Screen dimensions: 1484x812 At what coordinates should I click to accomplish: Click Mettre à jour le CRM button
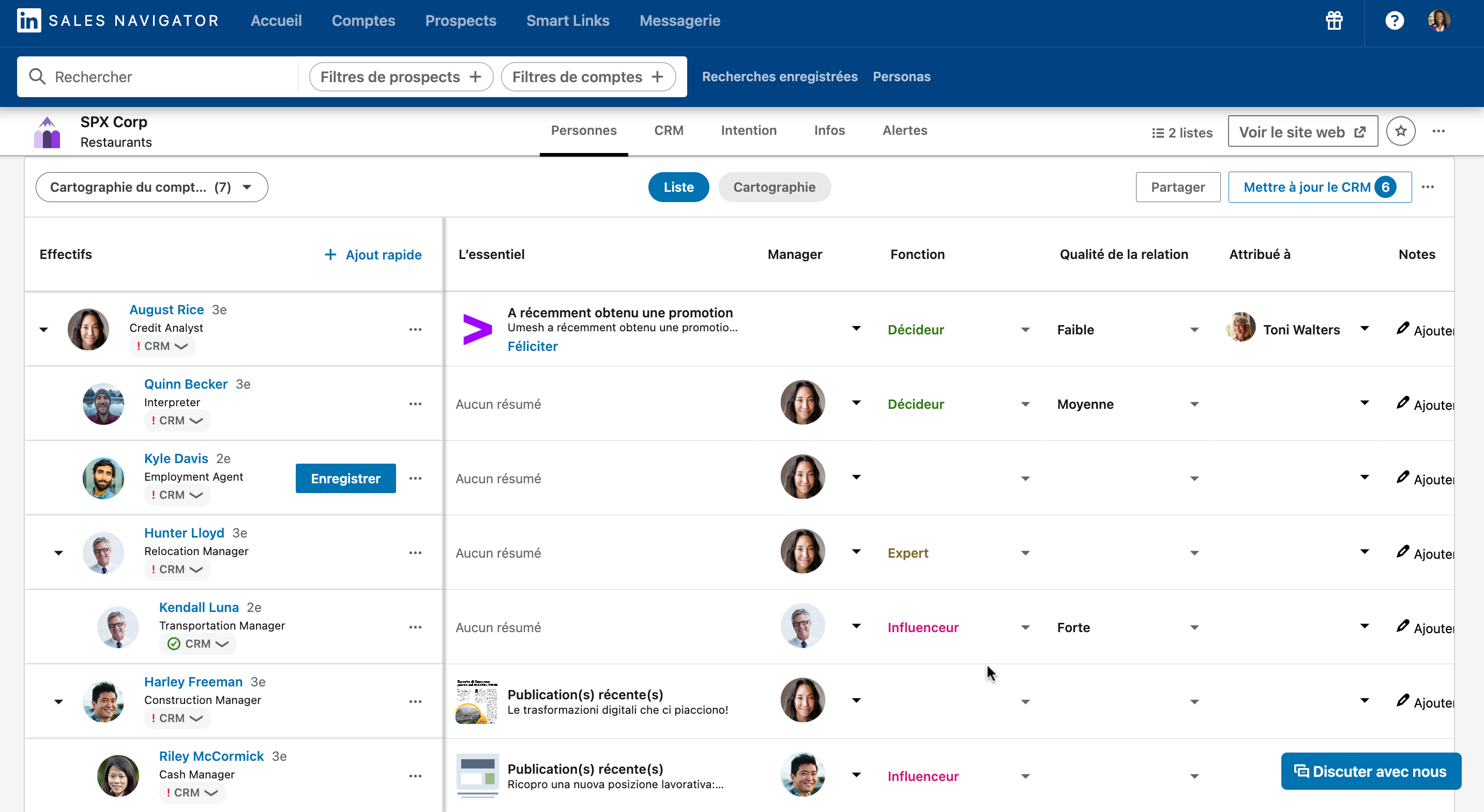[x=1319, y=187]
